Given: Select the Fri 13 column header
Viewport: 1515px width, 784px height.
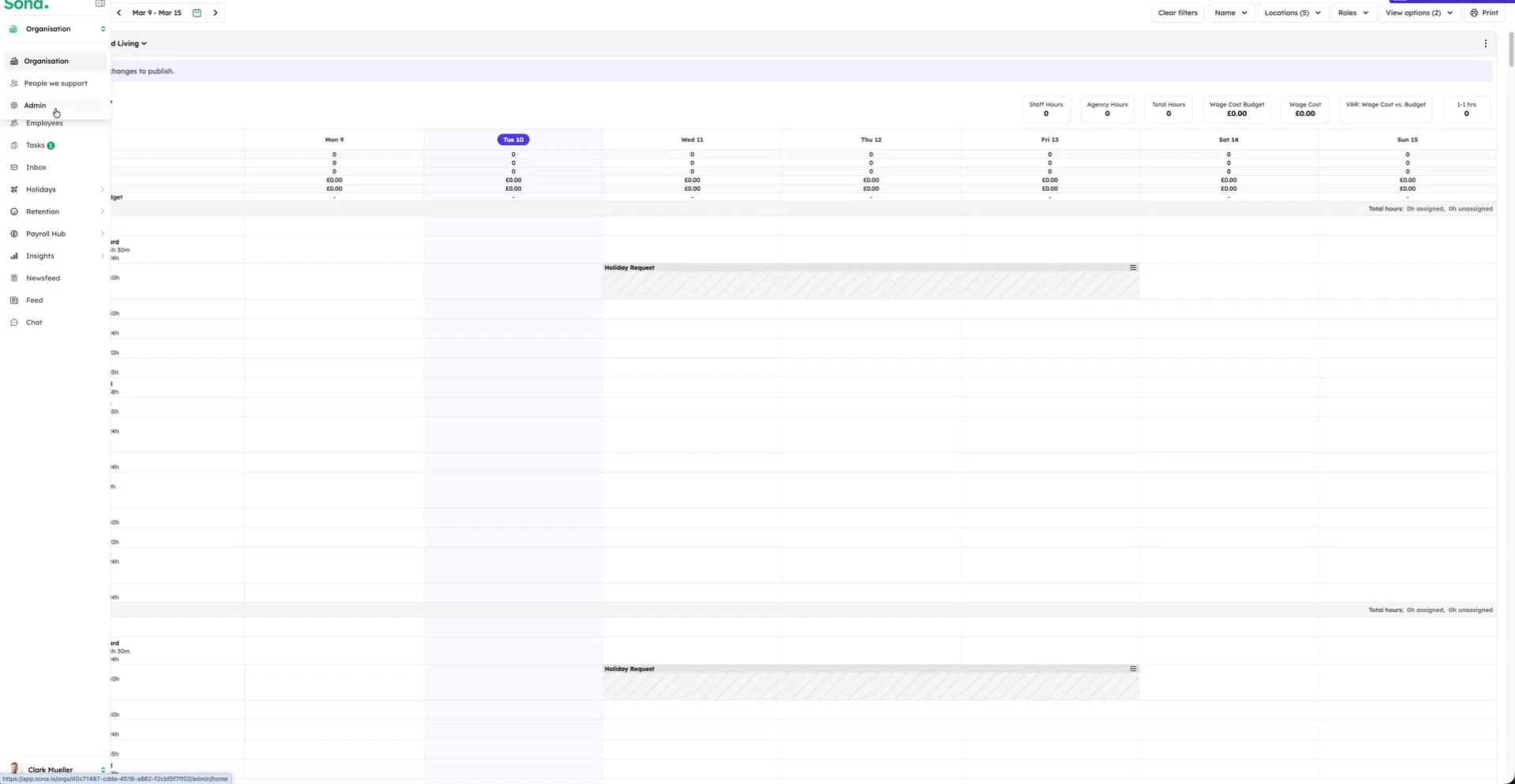Looking at the screenshot, I should pyautogui.click(x=1049, y=140).
